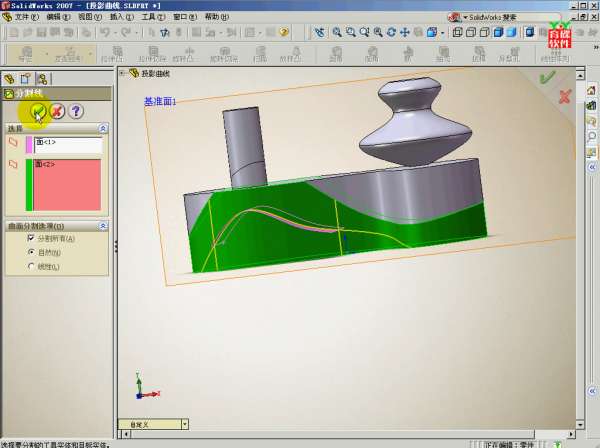Toggle the 分割所有 checkbox
Viewport: 600px width, 448px height.
(x=30, y=239)
